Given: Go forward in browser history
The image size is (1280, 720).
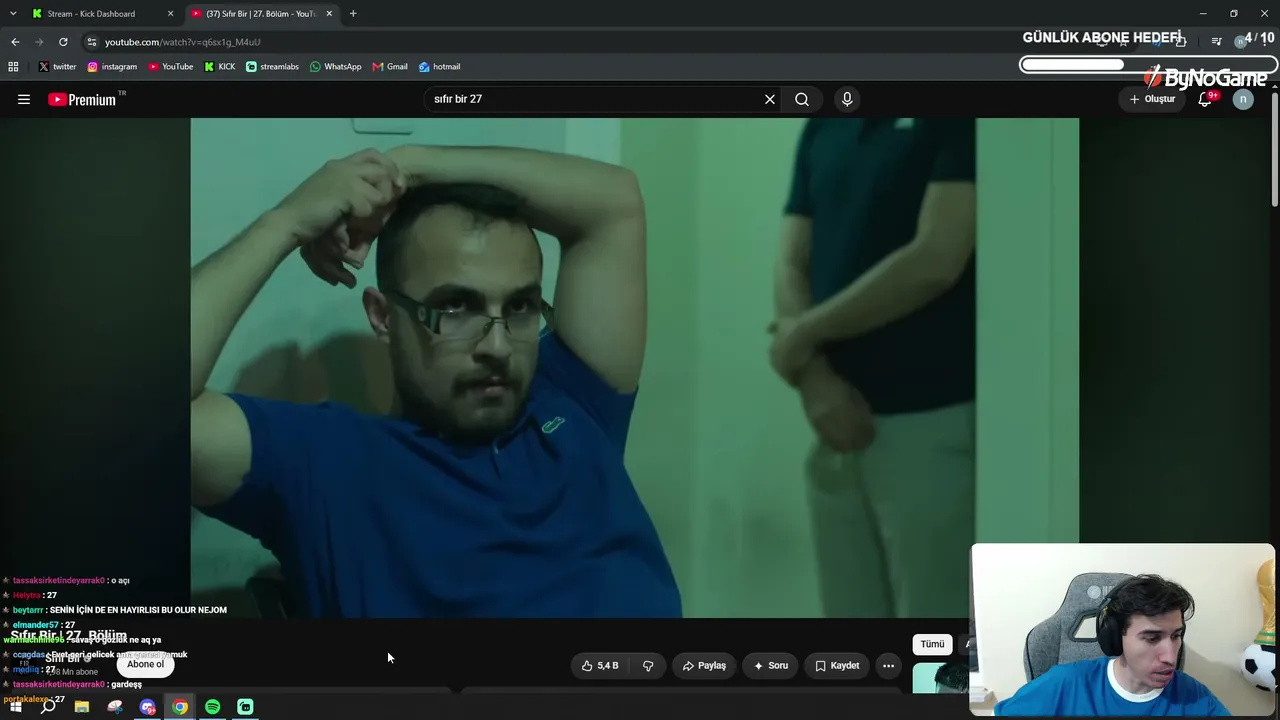Looking at the screenshot, I should point(39,42).
